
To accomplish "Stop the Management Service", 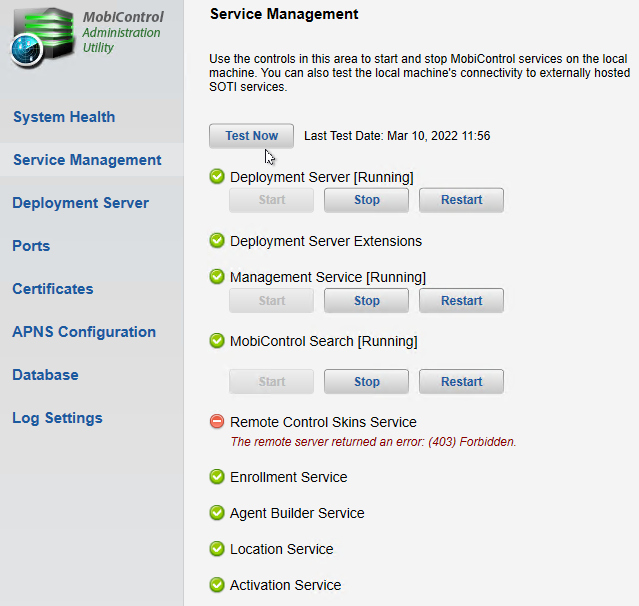I will [366, 301].
